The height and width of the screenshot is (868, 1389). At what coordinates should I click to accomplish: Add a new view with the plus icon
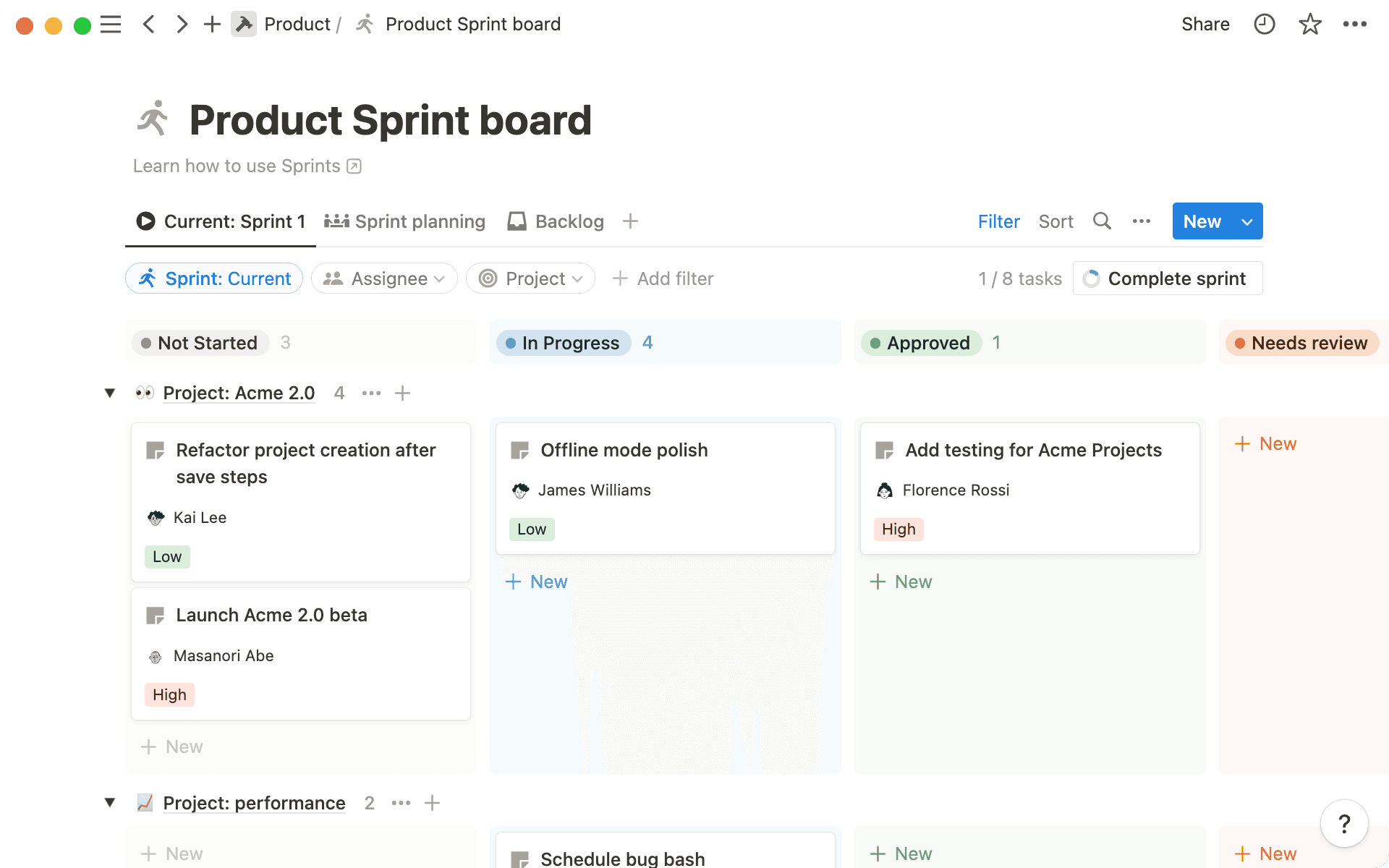click(x=629, y=221)
